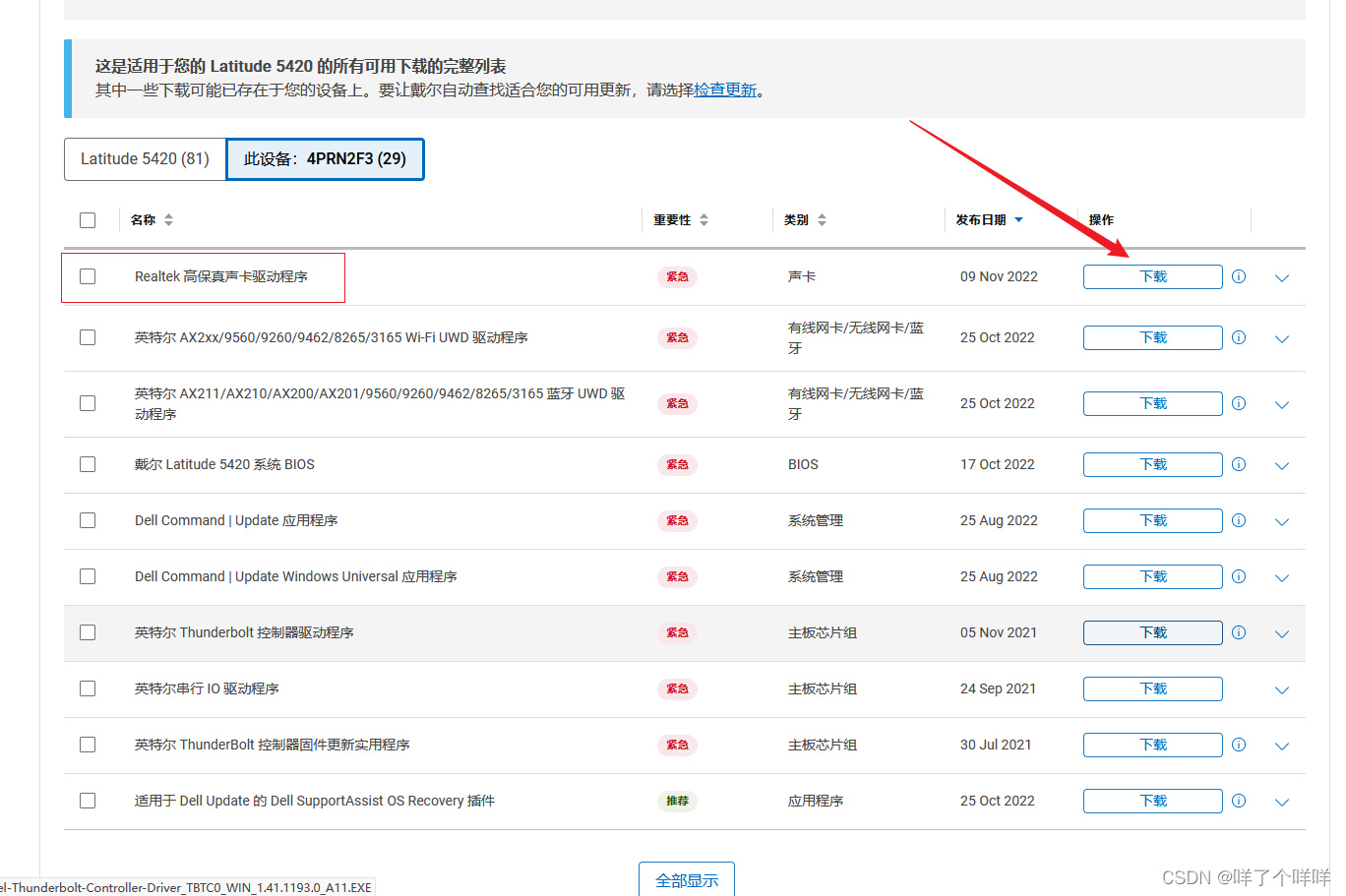Check the Thunderbolt 控制器驱动程序 checkbox
This screenshot has height=896, width=1346.
88,632
